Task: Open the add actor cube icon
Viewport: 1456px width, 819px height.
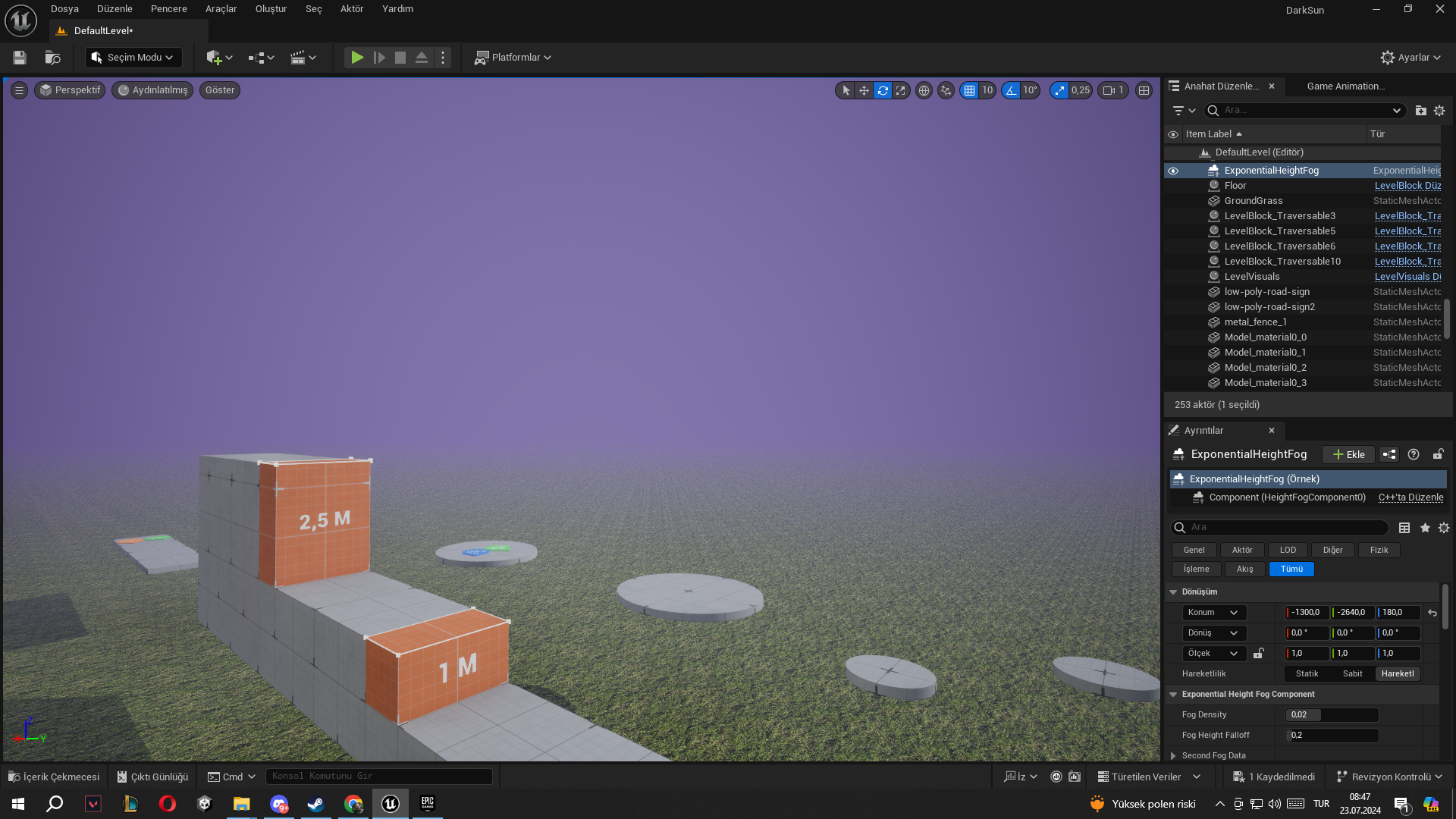Action: coord(215,58)
